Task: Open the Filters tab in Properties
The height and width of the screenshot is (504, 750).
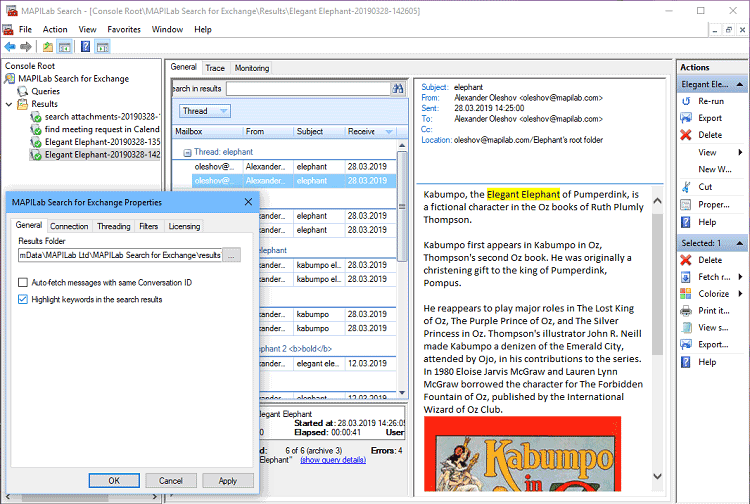Action: point(149,226)
